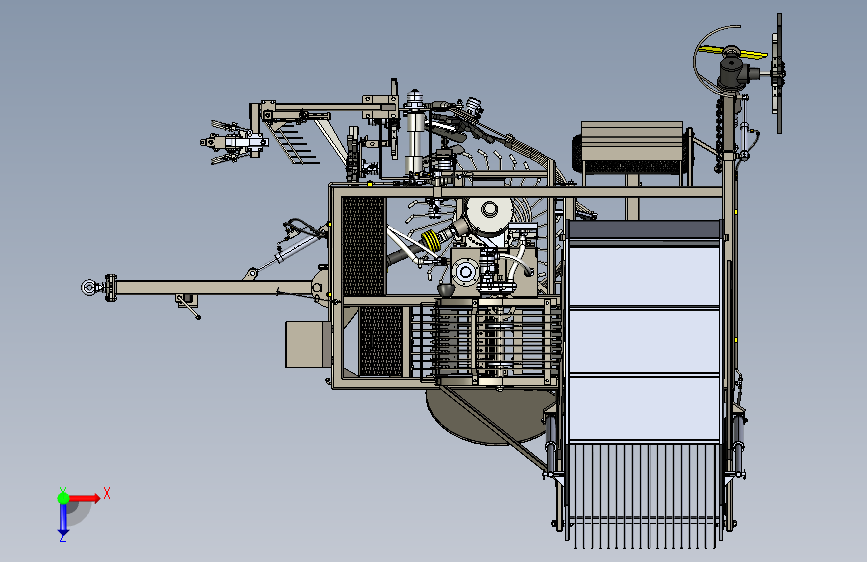
Task: Select the tow hitch ring on the drawbar end
Action: 88,287
